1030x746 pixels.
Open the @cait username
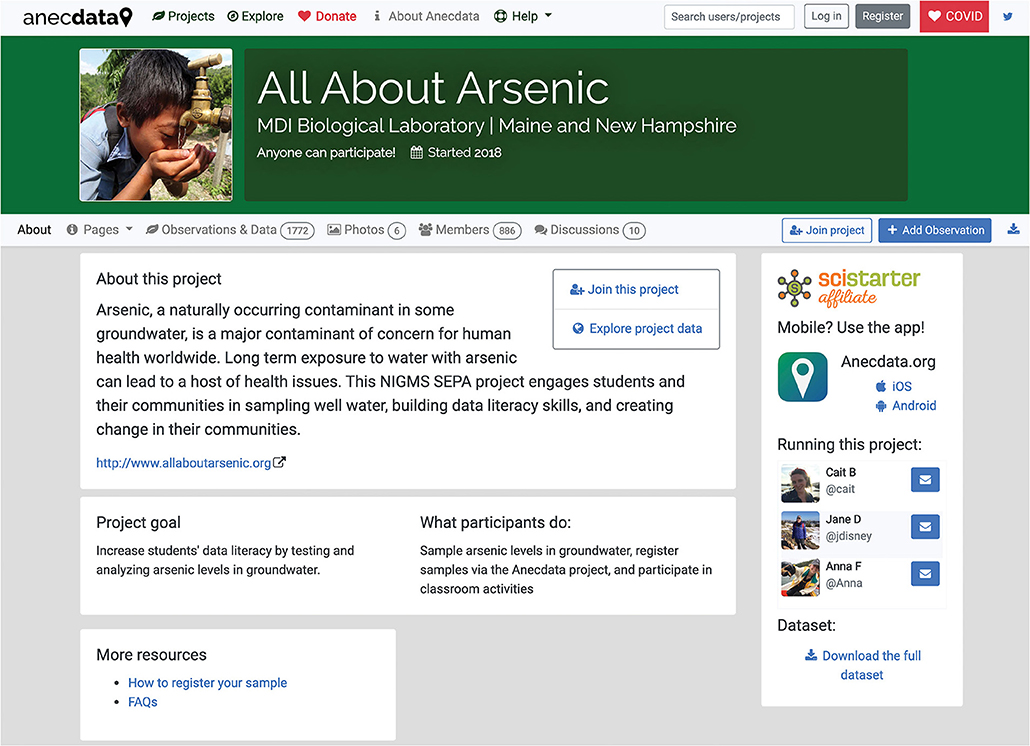(840, 489)
